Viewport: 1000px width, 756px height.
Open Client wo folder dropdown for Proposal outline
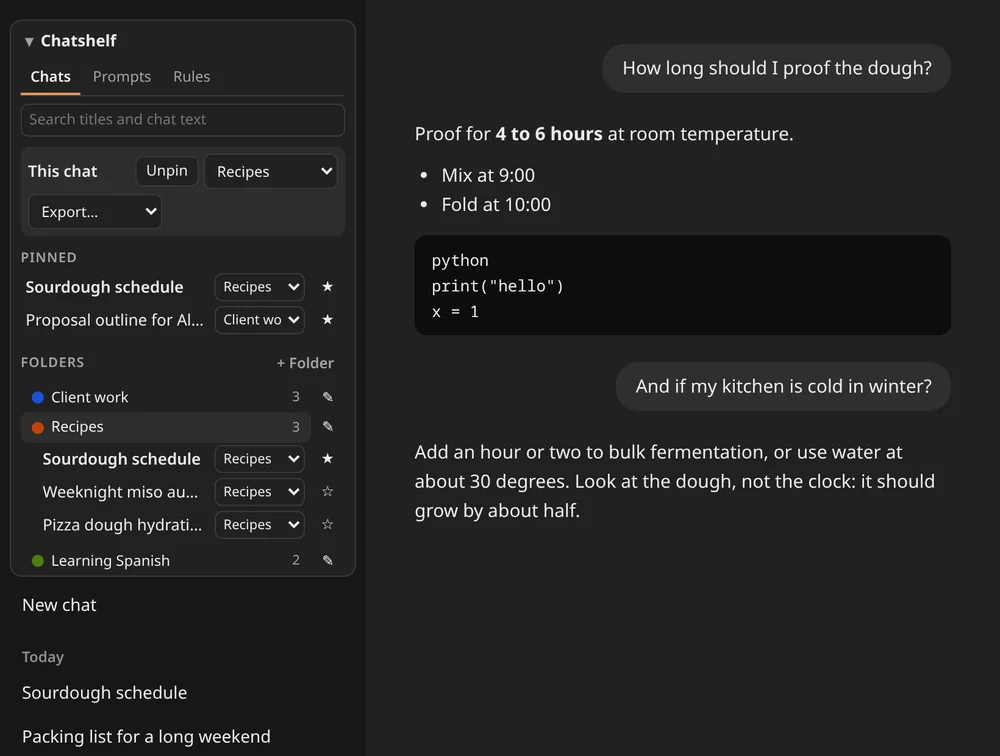pos(260,320)
